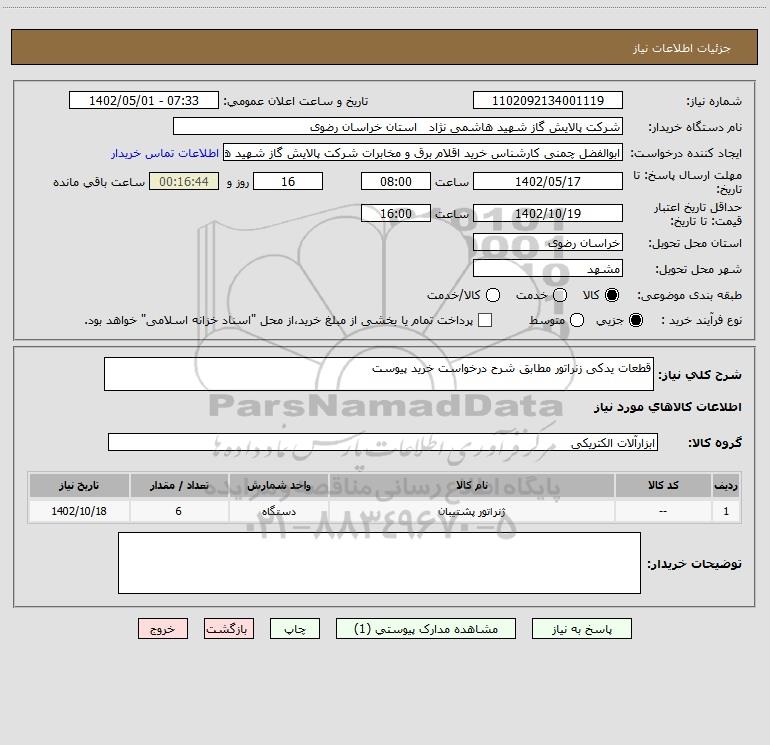Select the خدمت radio button
Image resolution: width=770 pixels, height=745 pixels.
[x=560, y=295]
